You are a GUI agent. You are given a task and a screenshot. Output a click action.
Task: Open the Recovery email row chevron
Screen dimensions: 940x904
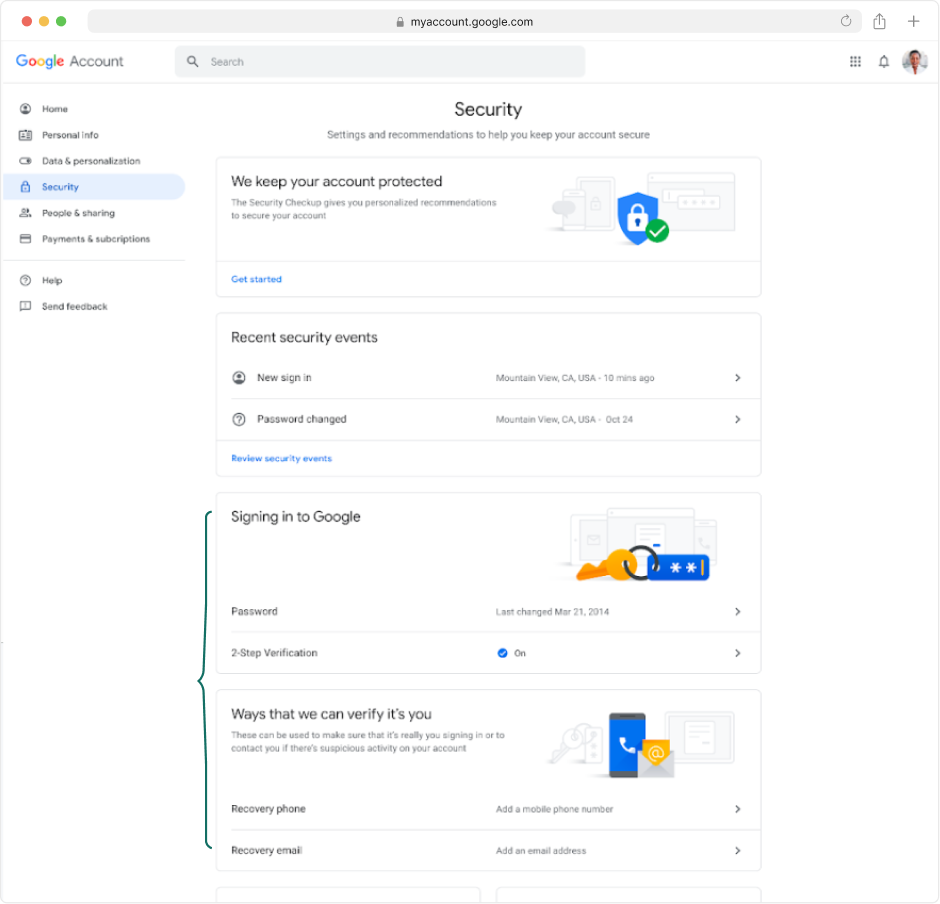click(x=737, y=851)
